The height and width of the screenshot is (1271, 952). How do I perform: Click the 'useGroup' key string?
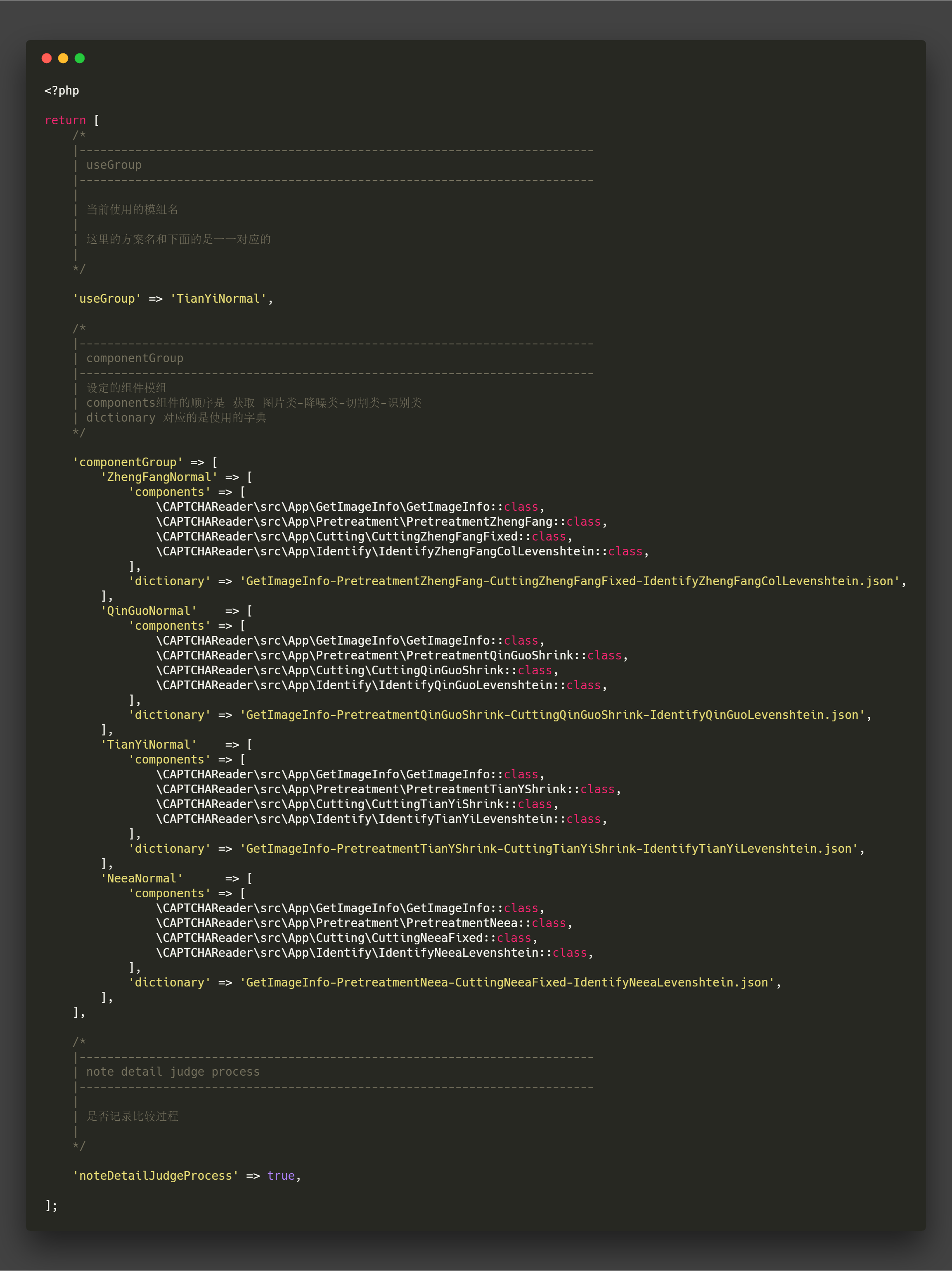click(x=107, y=299)
